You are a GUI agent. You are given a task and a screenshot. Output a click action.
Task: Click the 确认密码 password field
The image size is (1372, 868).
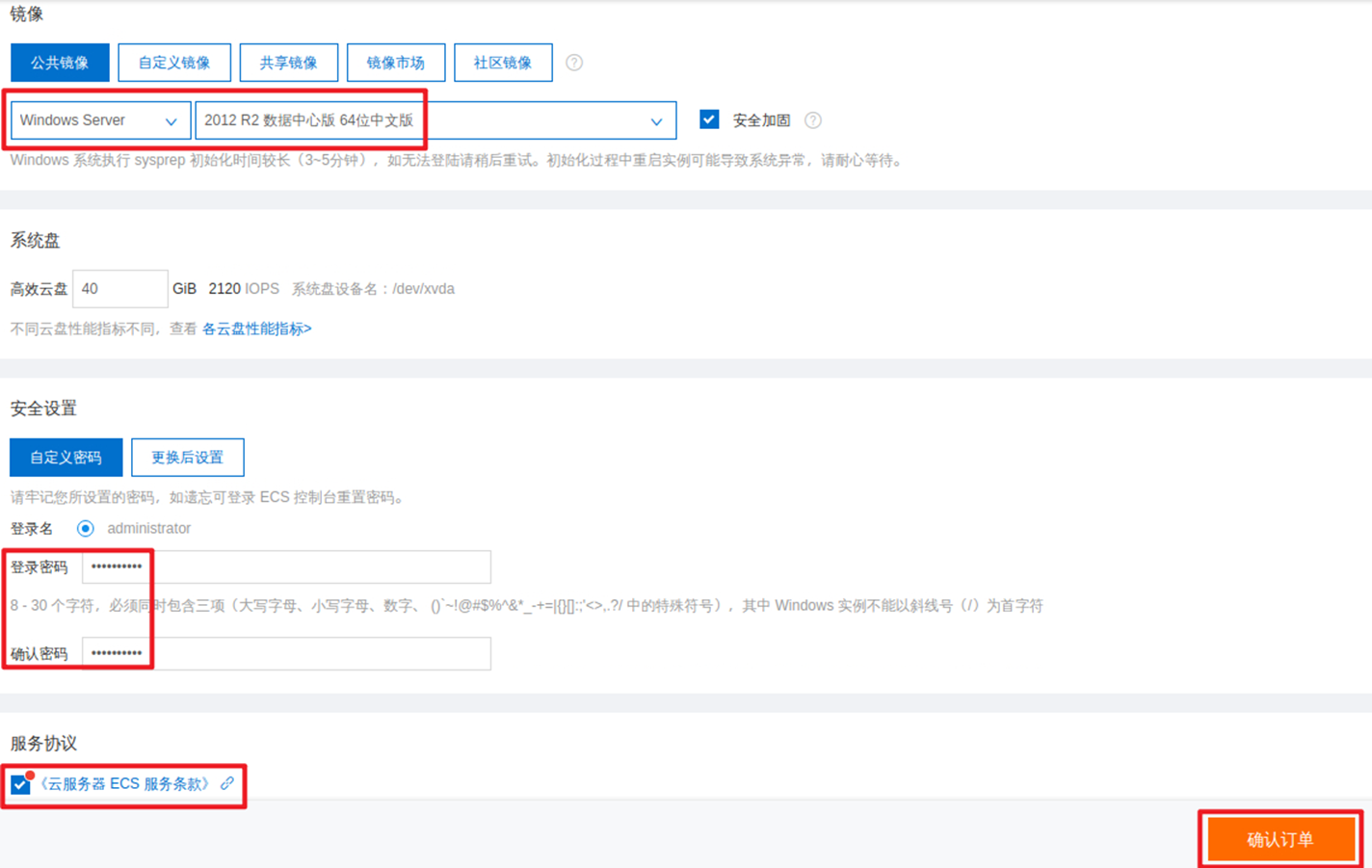286,653
